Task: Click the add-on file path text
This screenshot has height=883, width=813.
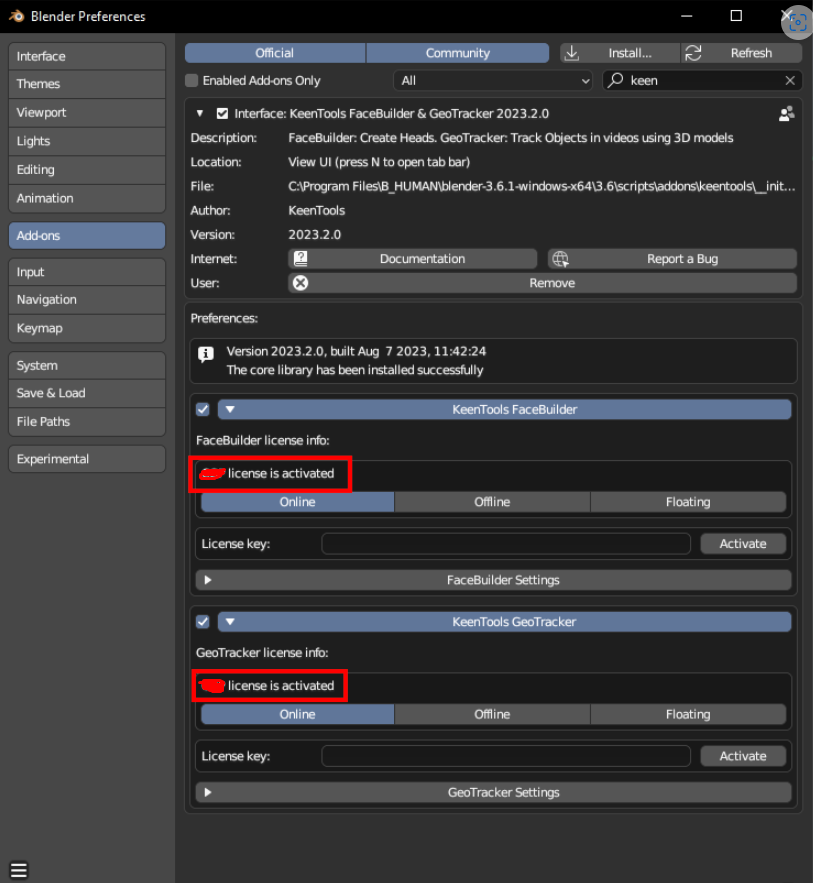Action: point(542,186)
